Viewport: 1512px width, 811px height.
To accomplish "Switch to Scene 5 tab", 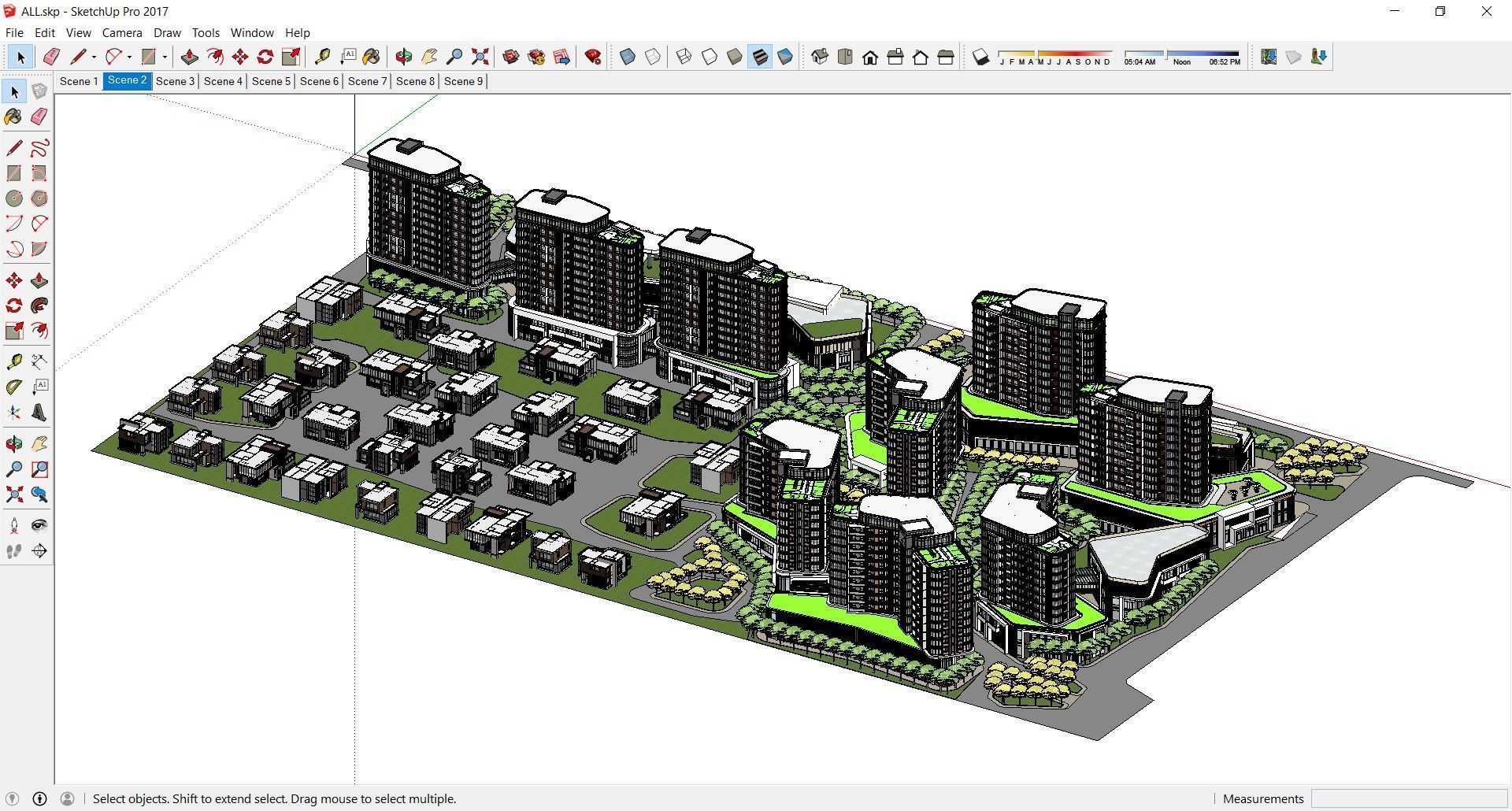I will pos(271,81).
